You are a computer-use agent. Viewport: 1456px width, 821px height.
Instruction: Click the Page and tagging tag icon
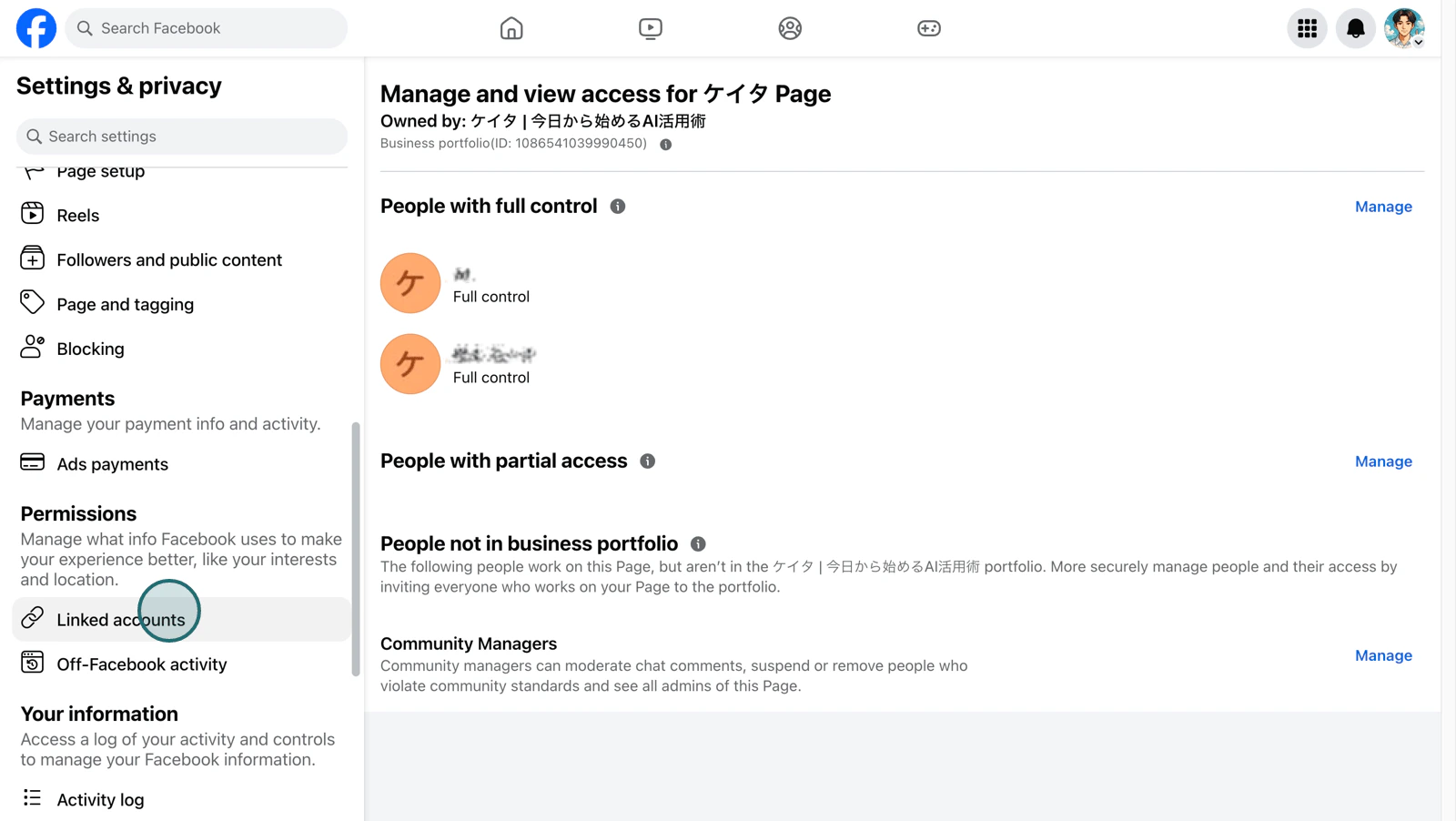pyautogui.click(x=32, y=302)
